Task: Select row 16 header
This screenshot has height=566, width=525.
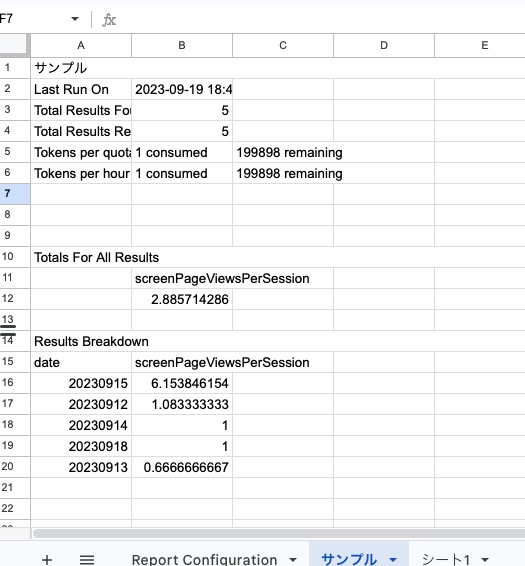Action: point(15,383)
